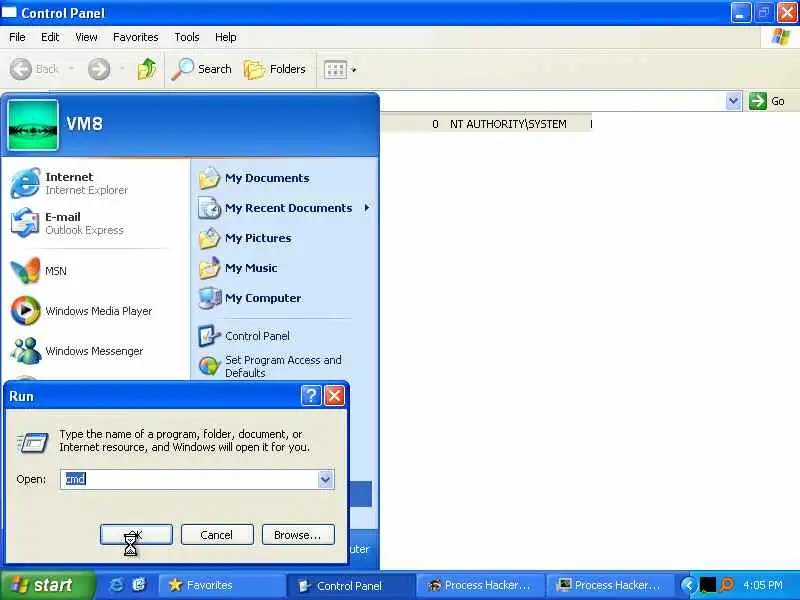Toggle the Folders pane button
Image resolution: width=800 pixels, height=600 pixels.
pyautogui.click(x=275, y=69)
